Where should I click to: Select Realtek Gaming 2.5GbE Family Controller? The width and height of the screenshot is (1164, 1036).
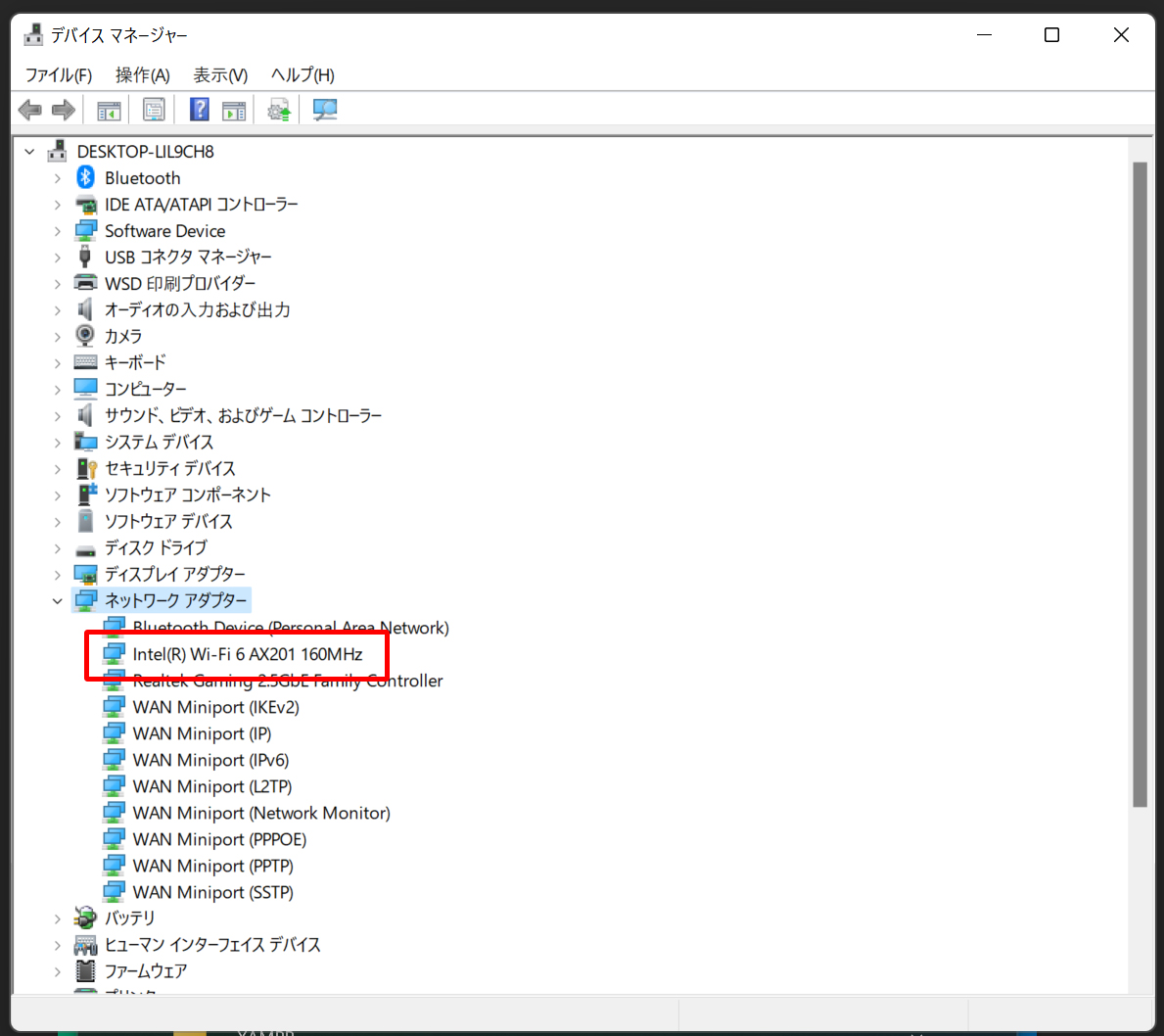287,681
